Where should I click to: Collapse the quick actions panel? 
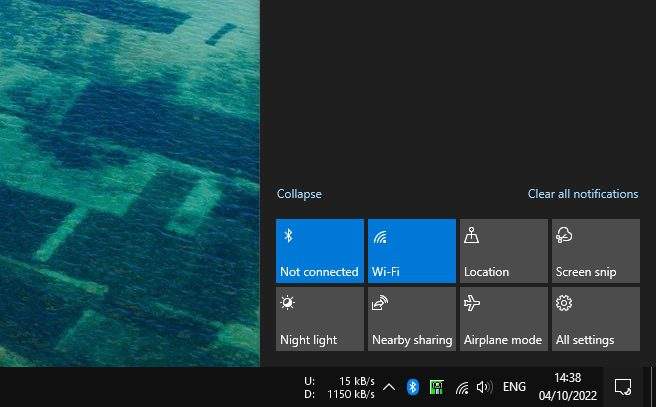pyautogui.click(x=299, y=194)
